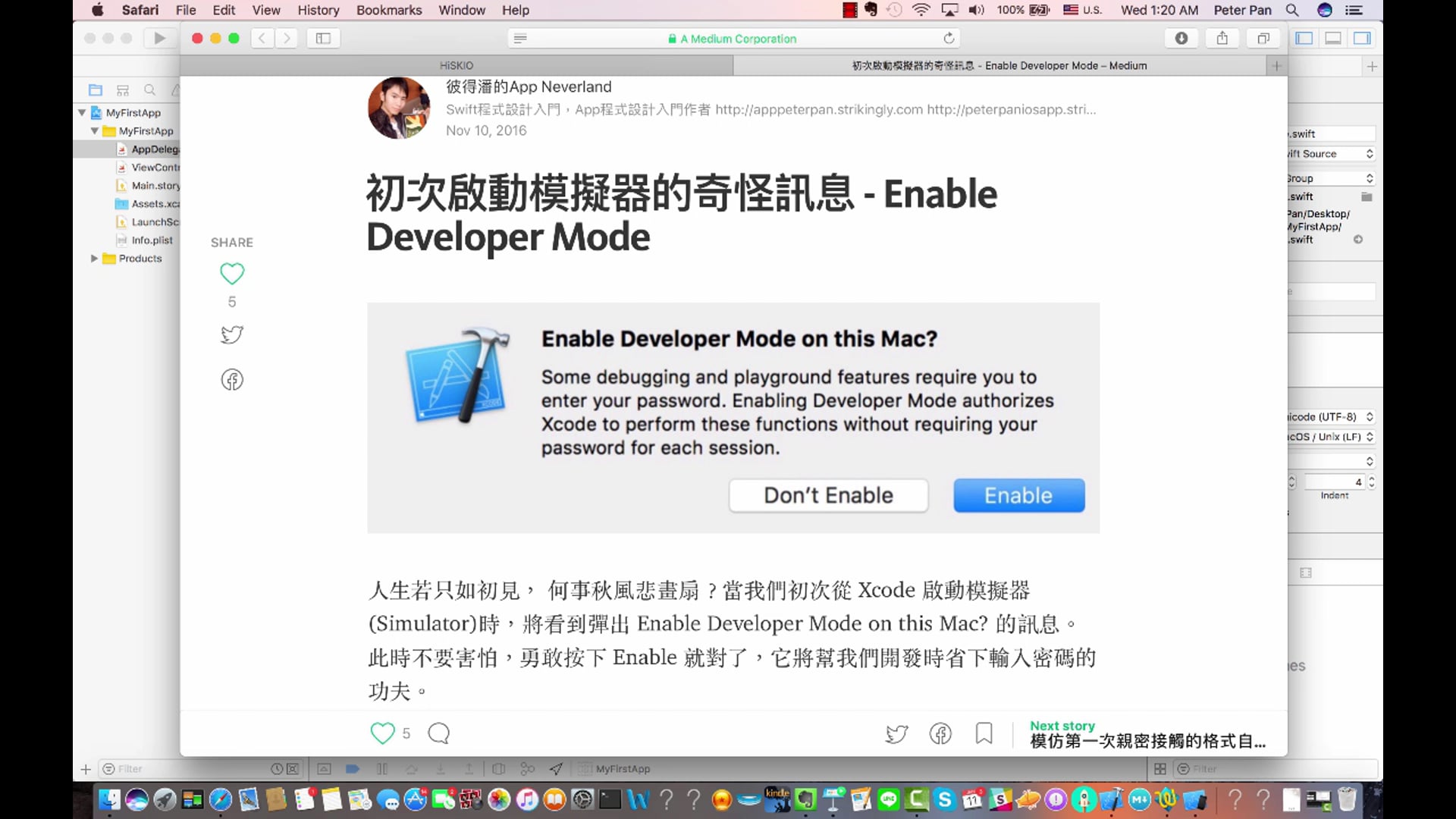Toggle Xcode navigator pane visibility
The image size is (1456, 819).
pos(1304,38)
